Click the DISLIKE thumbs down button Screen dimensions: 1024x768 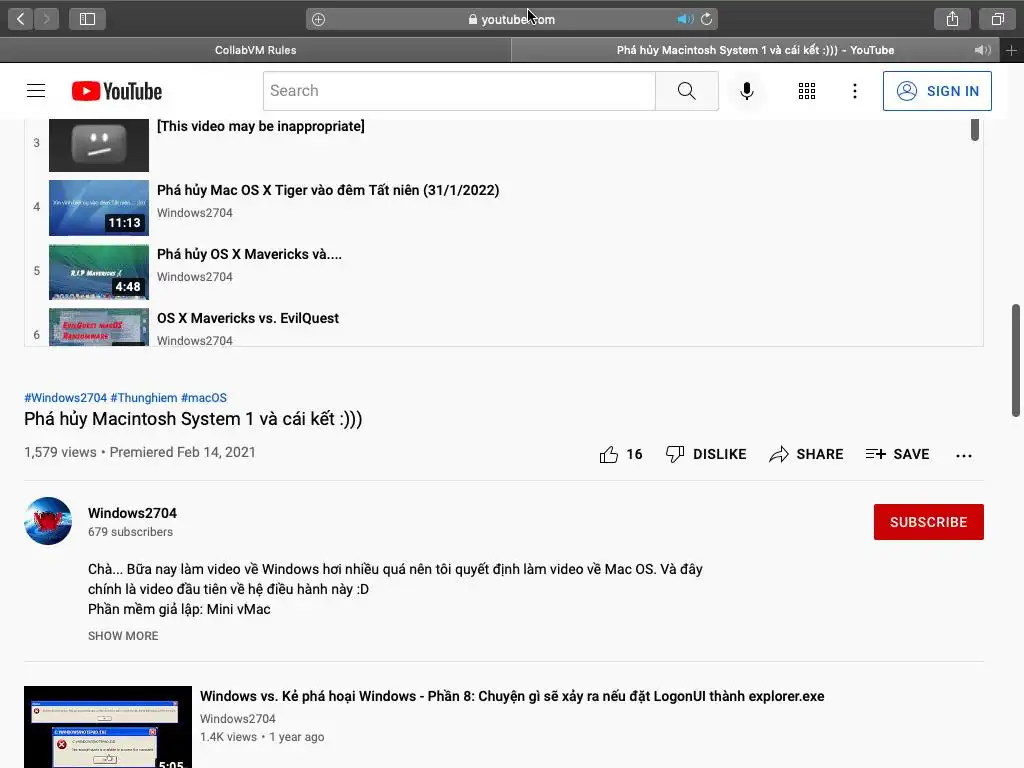[705, 454]
